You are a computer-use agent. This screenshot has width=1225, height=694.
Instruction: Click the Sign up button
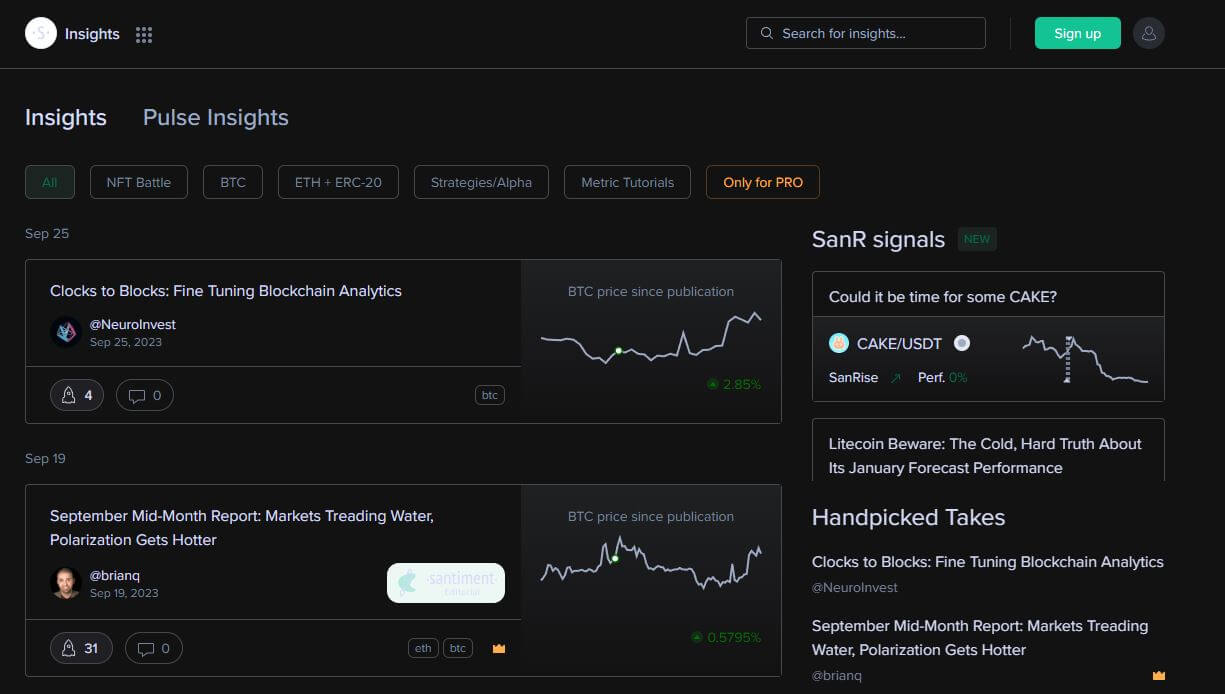[1078, 33]
